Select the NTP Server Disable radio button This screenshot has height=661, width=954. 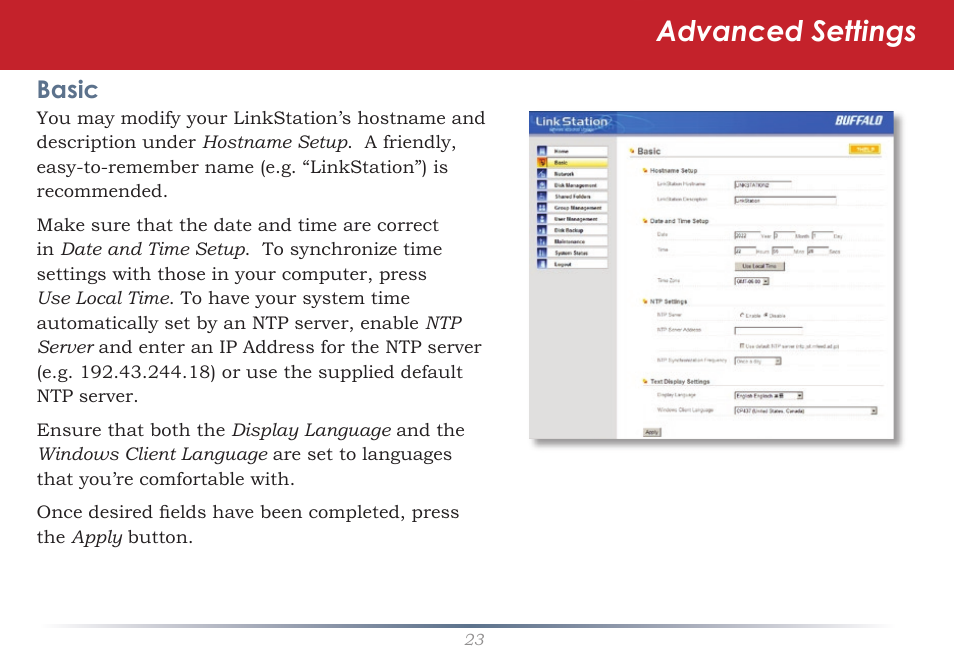point(766,315)
